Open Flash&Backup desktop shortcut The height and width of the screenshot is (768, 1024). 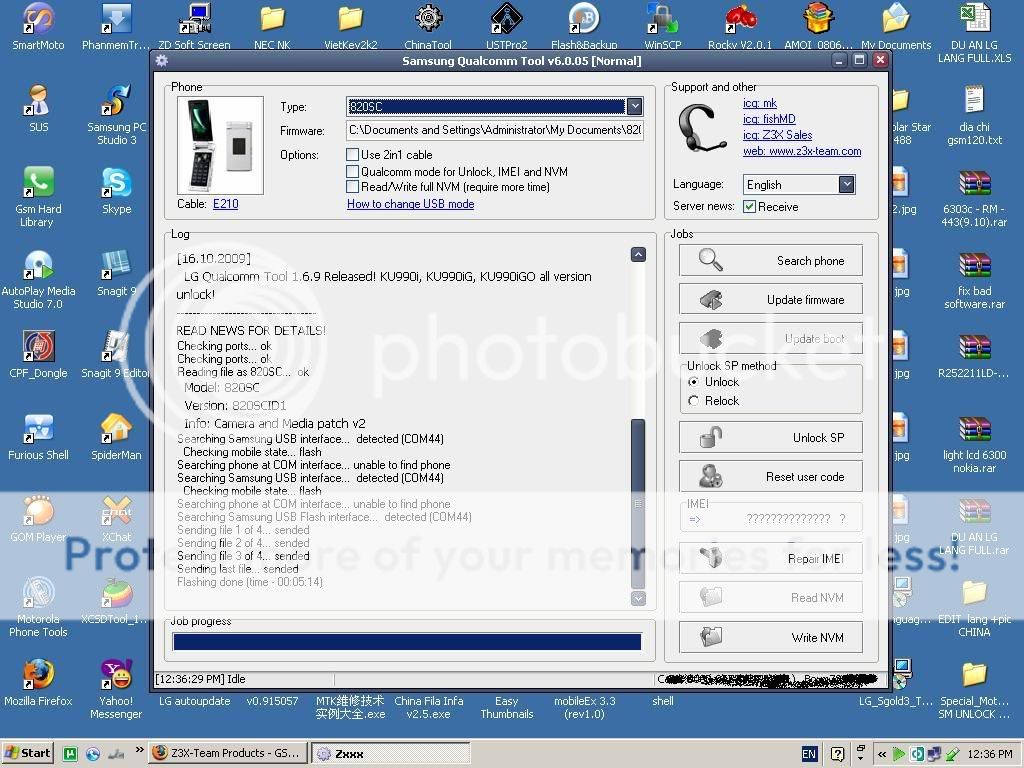point(584,25)
